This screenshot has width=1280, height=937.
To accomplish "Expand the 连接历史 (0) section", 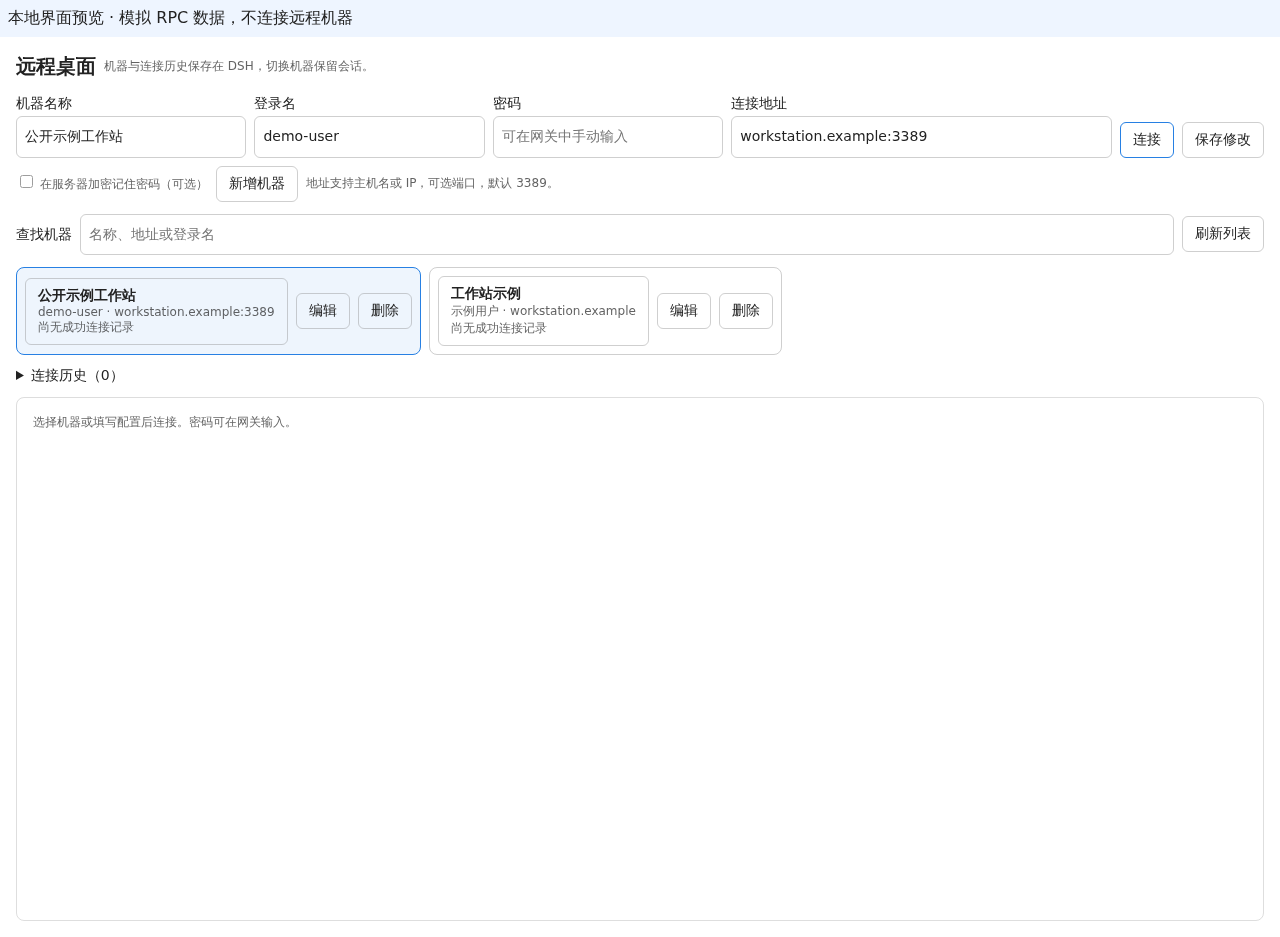I will (68, 376).
